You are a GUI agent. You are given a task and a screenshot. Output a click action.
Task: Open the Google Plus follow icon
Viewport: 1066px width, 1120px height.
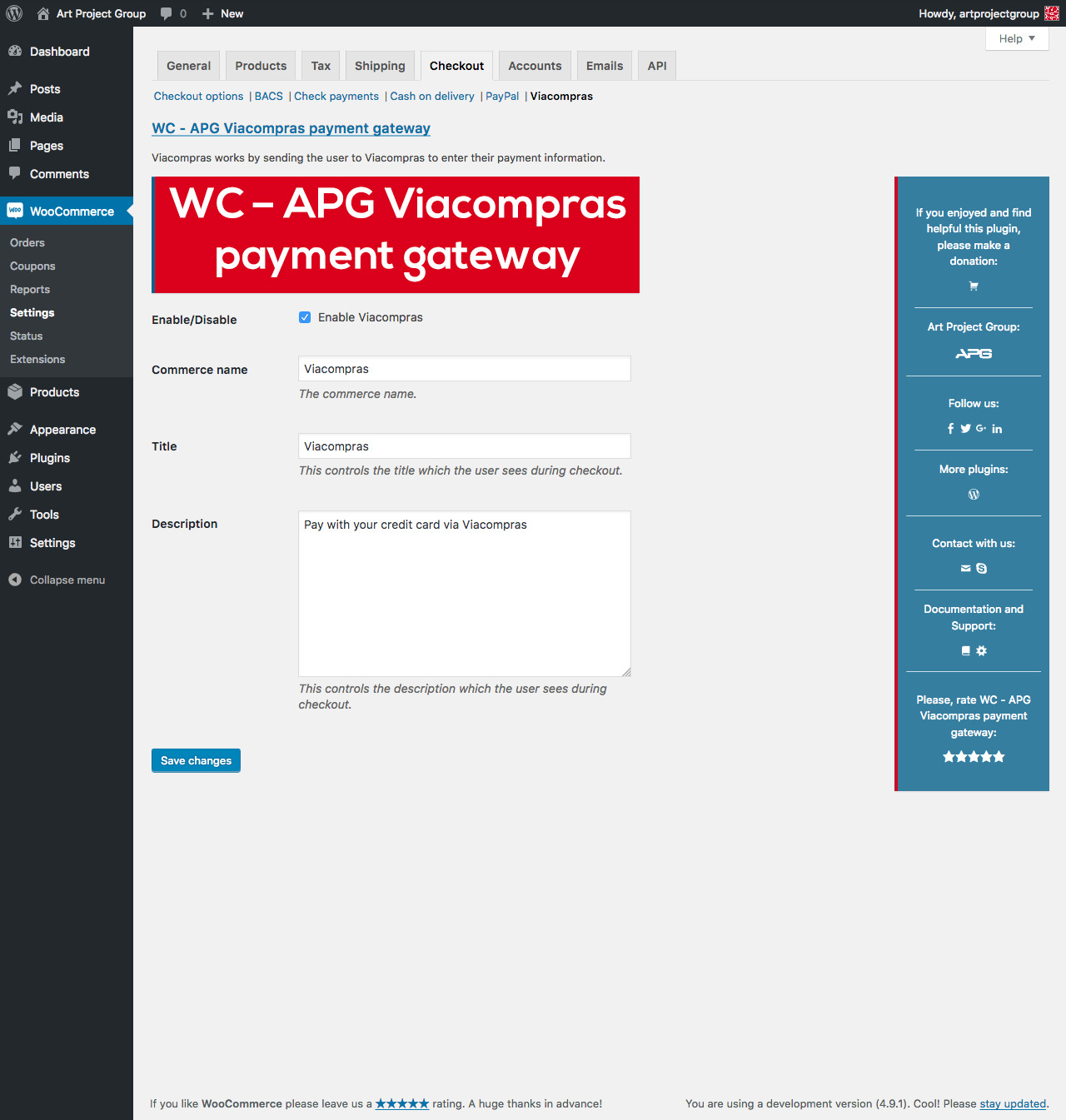pyautogui.click(x=981, y=429)
